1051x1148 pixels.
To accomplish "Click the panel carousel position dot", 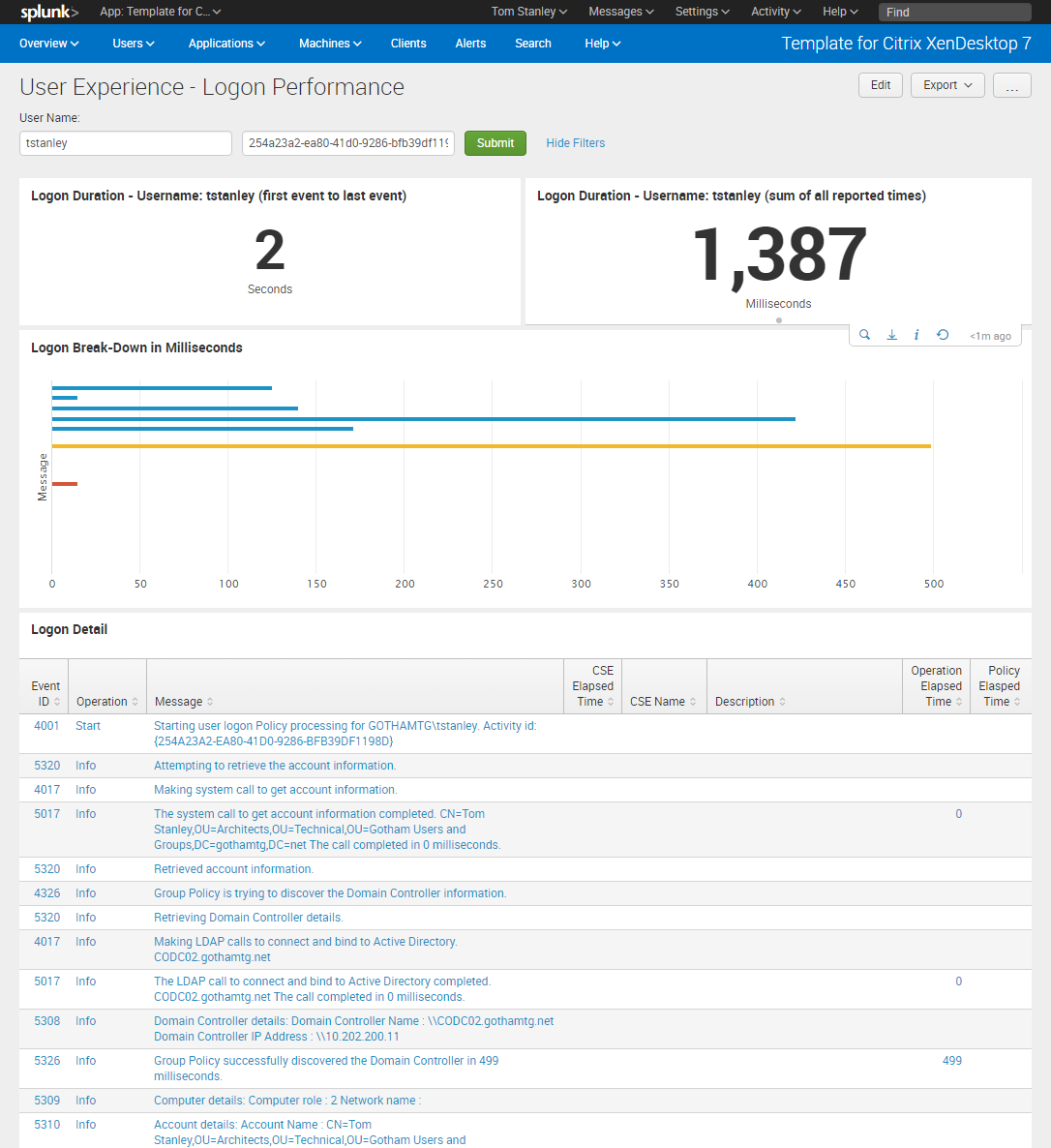I will tap(778, 319).
